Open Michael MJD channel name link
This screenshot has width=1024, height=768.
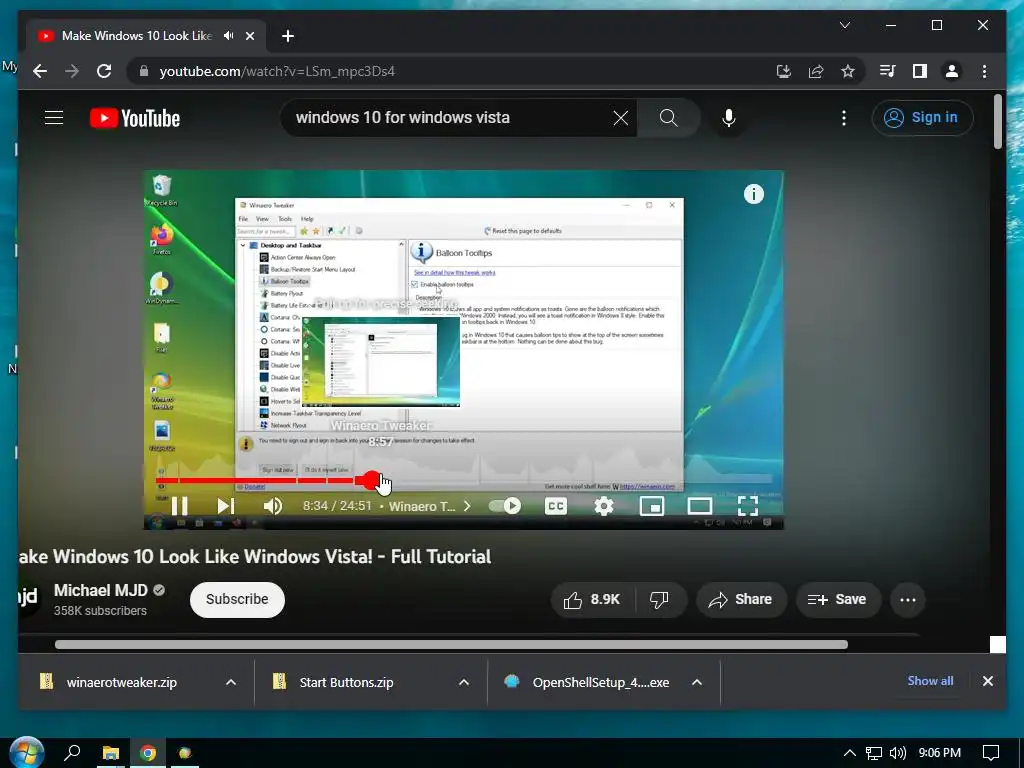(101, 590)
